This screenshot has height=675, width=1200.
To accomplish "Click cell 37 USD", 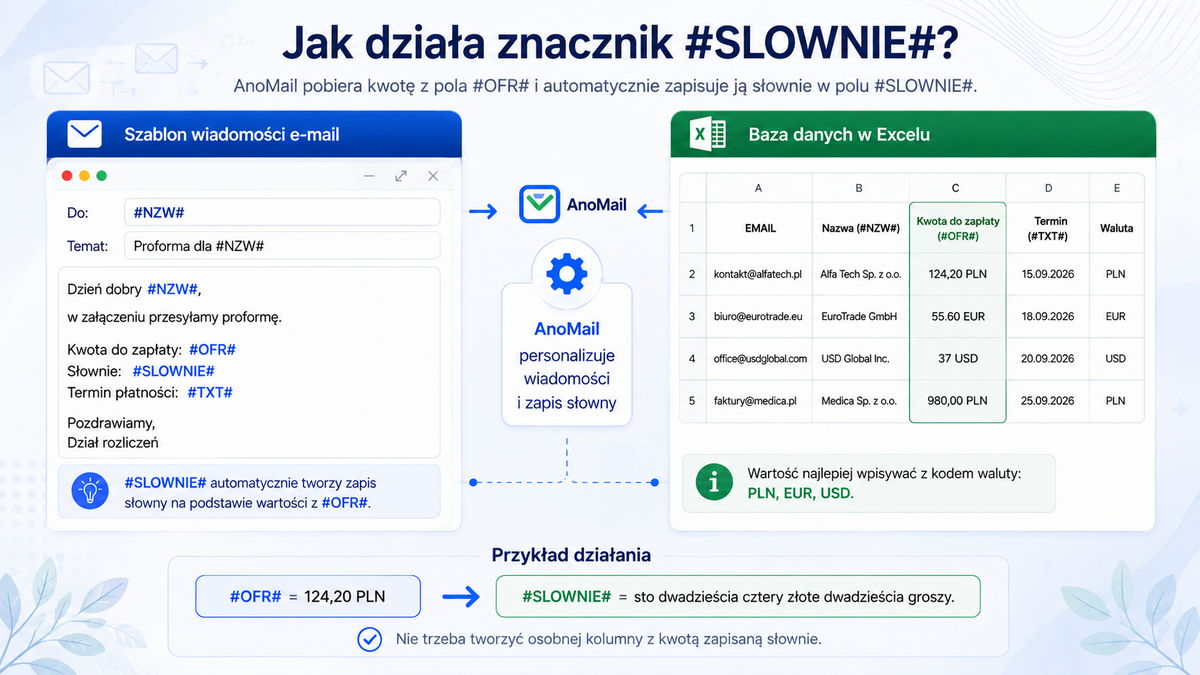I will (x=957, y=358).
